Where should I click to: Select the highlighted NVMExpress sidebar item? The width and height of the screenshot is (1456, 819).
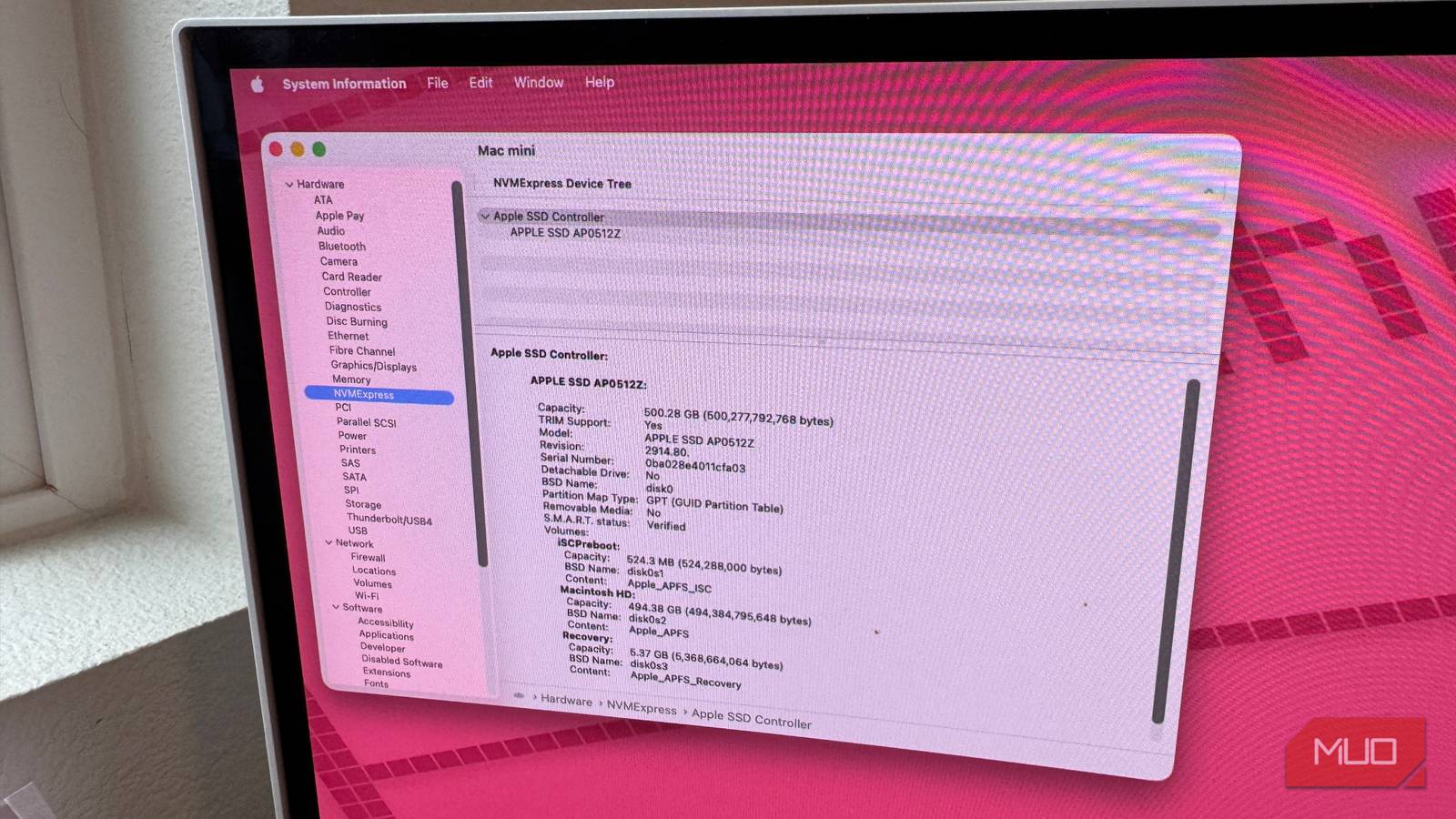pos(379,394)
